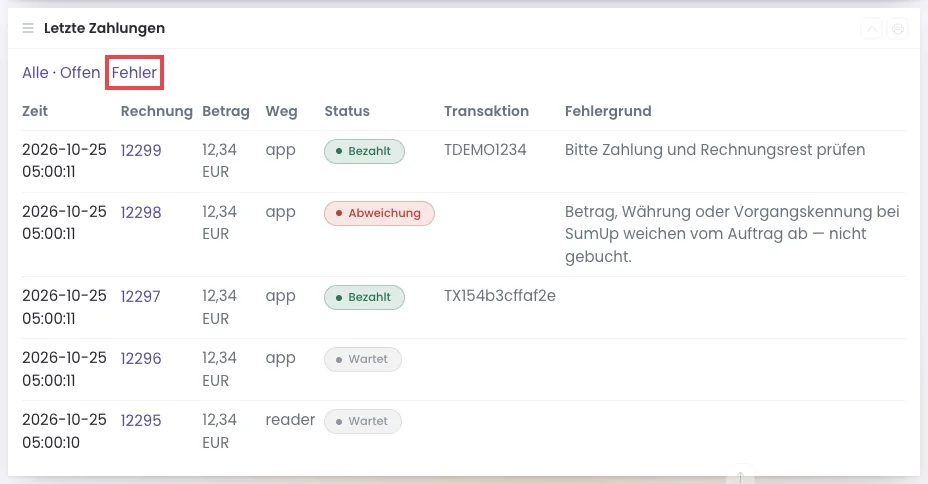Click Wartet badge in row 12296
The image size is (928, 484).
coord(363,359)
